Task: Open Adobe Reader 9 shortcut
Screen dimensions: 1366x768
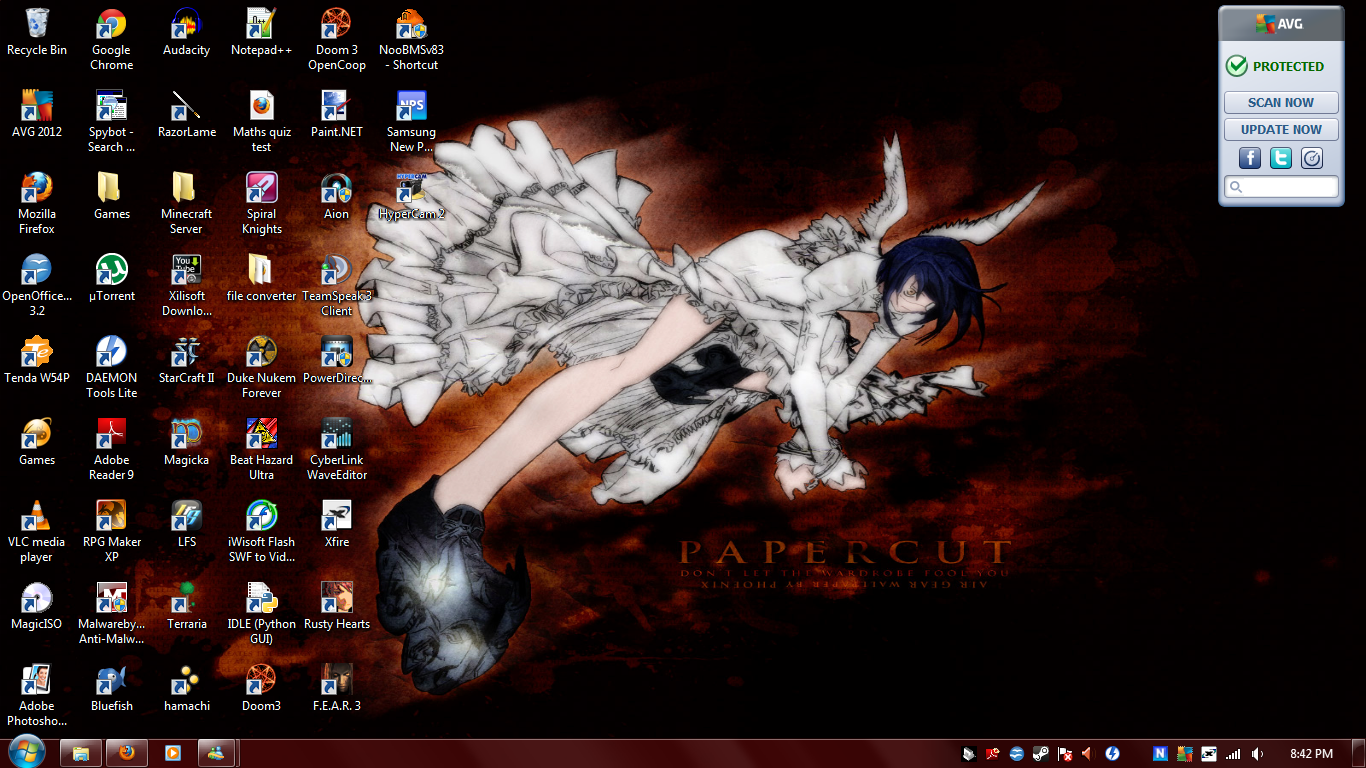Action: coord(111,450)
